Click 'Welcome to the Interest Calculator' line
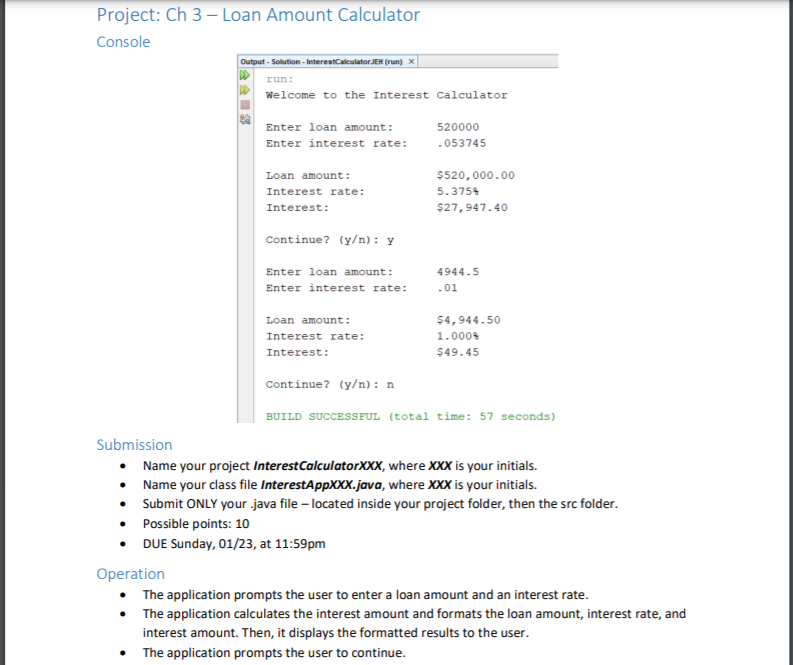This screenshot has height=665, width=793. point(386,95)
